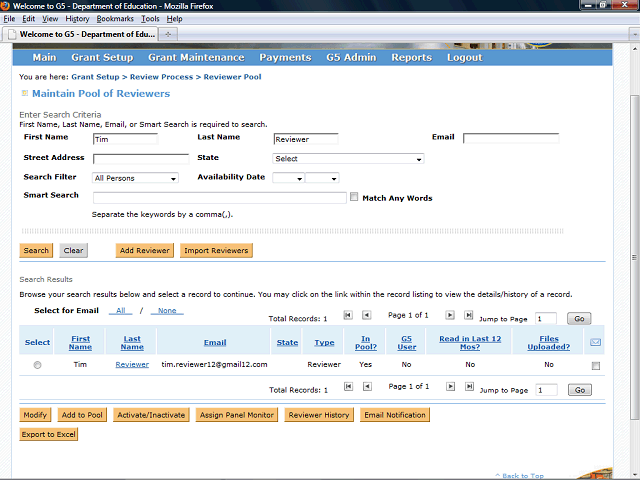Check the email checkbox in Tim's row
The height and width of the screenshot is (480, 640).
596,366
